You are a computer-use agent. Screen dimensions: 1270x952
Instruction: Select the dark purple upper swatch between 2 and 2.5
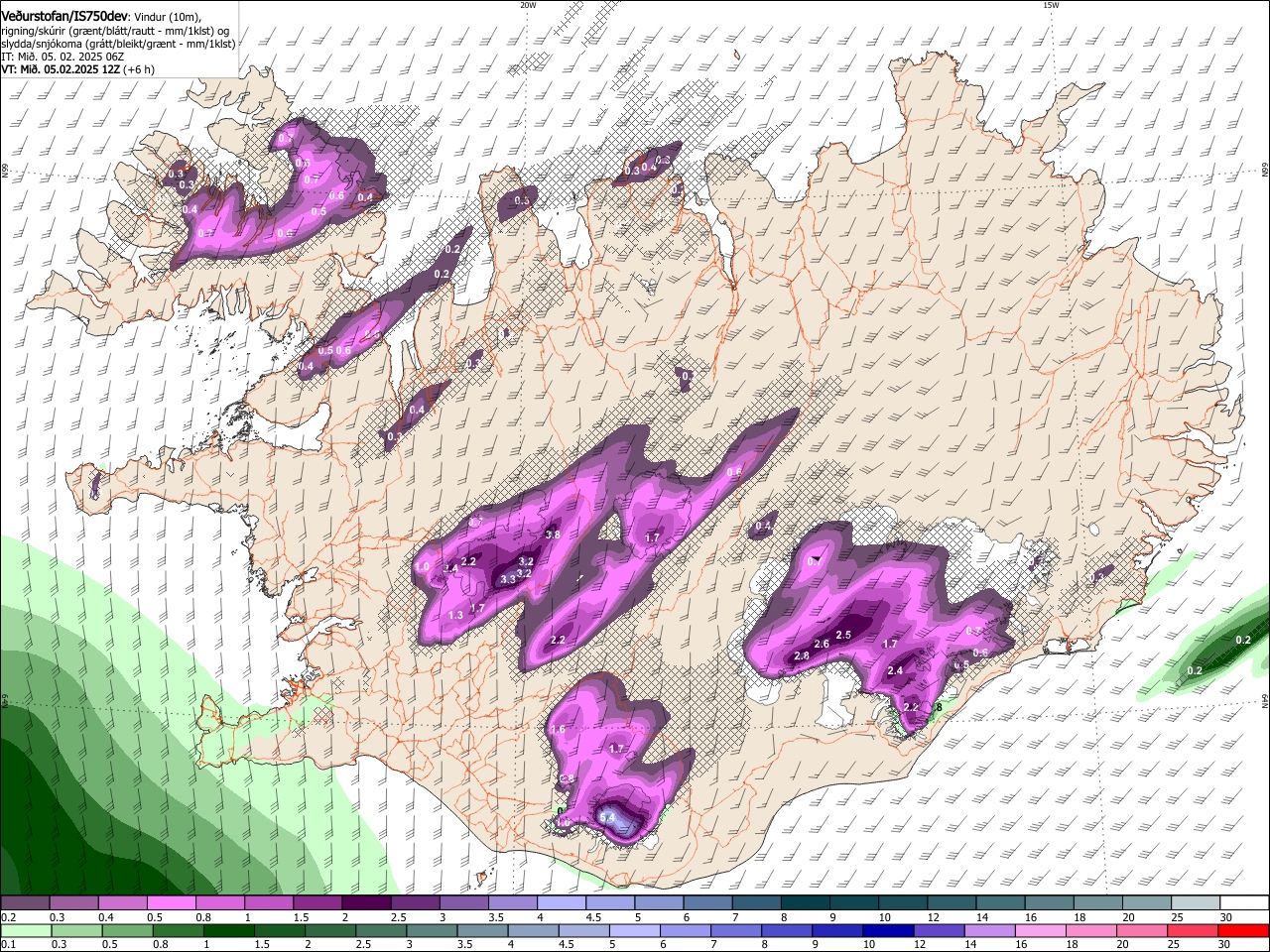[x=366, y=903]
